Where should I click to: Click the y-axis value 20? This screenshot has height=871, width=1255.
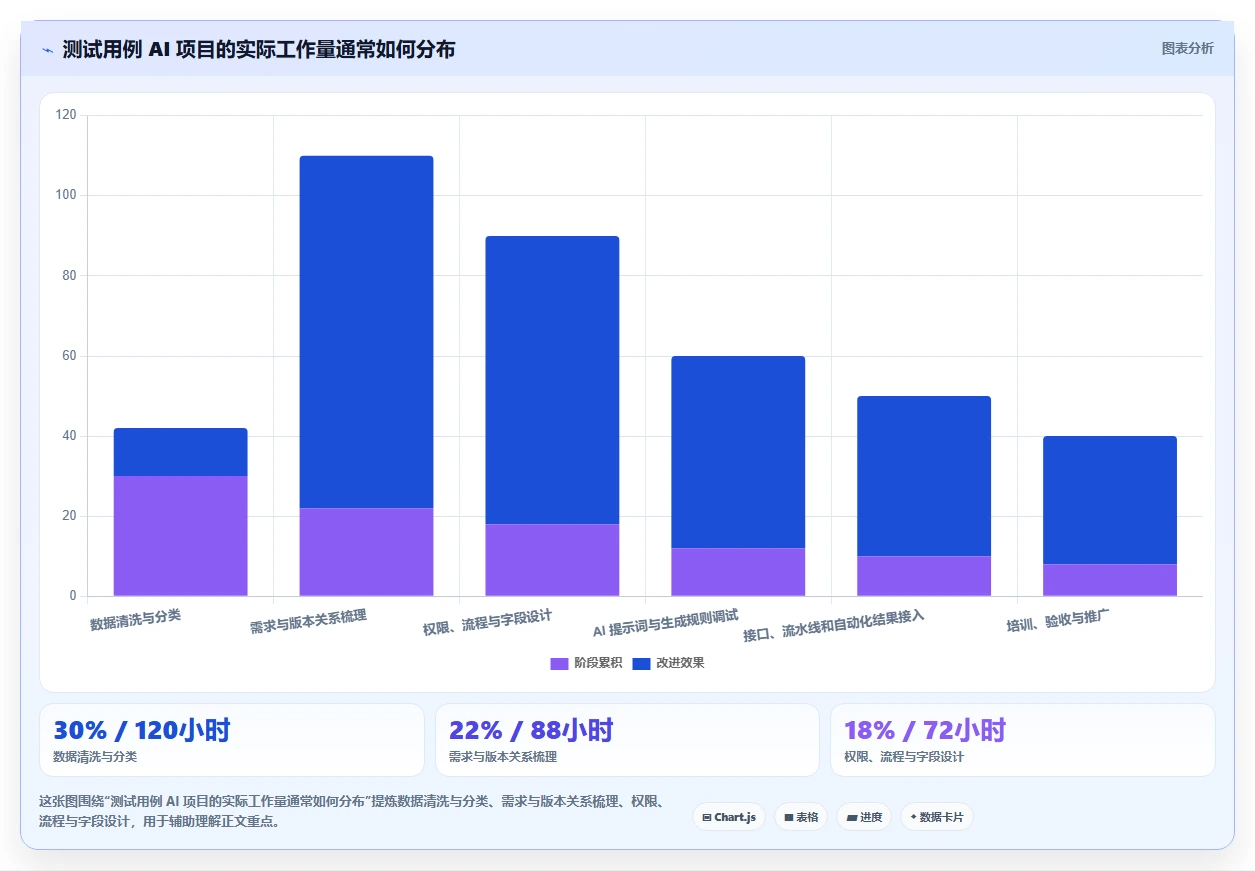point(69,516)
